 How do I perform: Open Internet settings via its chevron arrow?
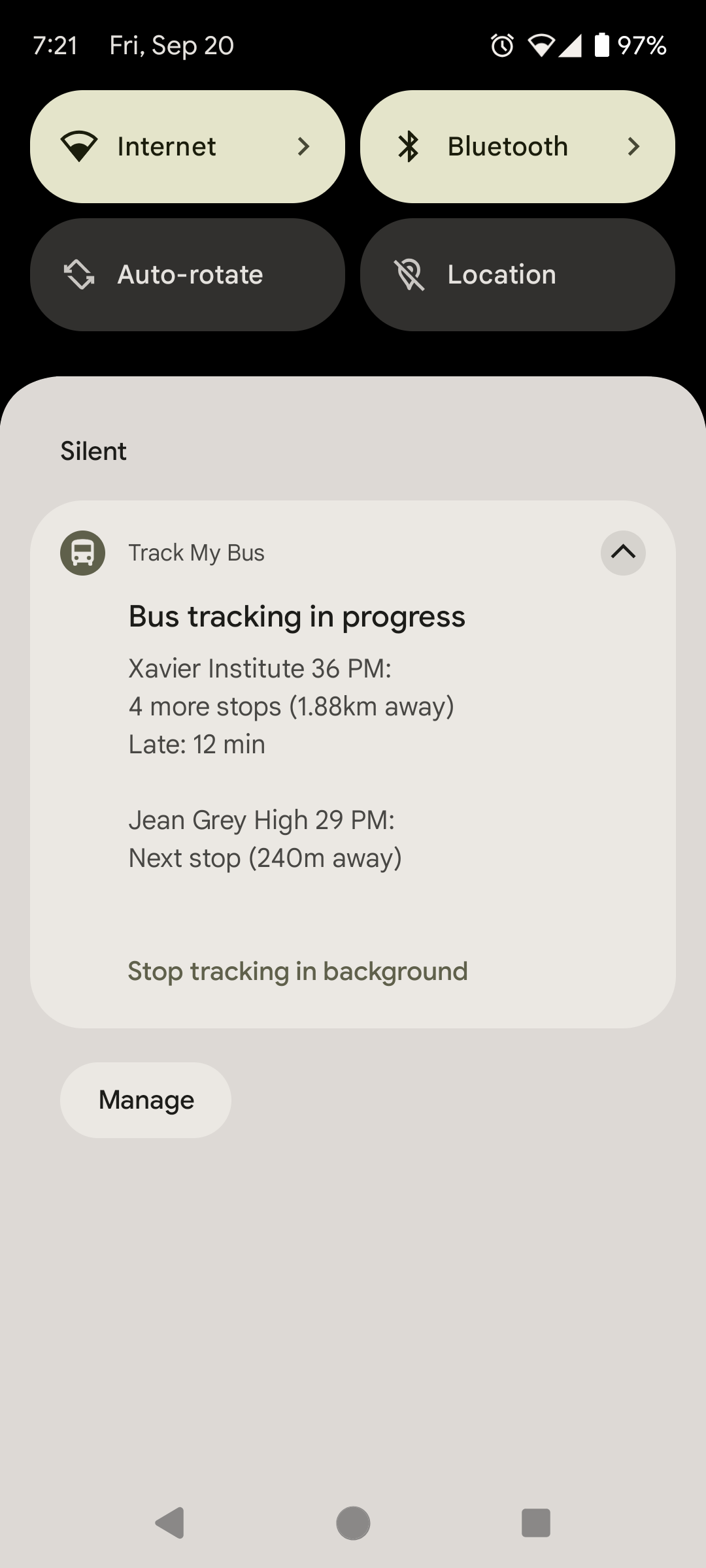305,146
